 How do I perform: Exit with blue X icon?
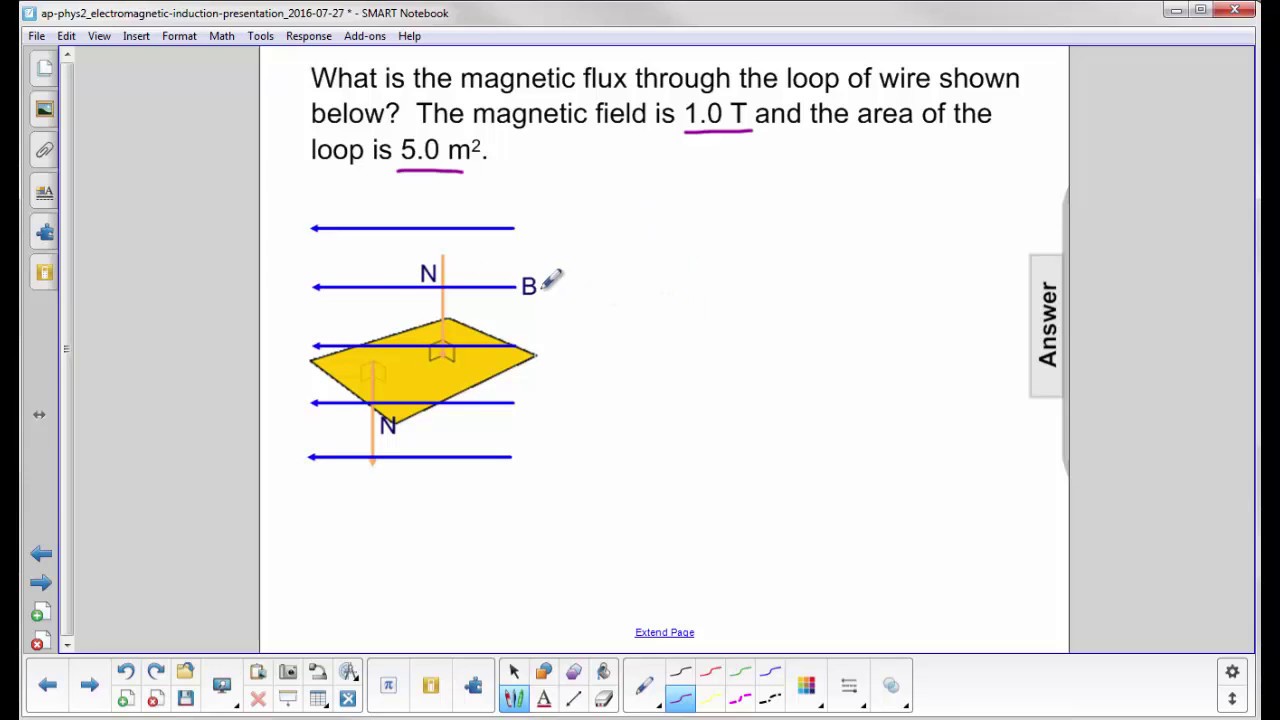[347, 699]
